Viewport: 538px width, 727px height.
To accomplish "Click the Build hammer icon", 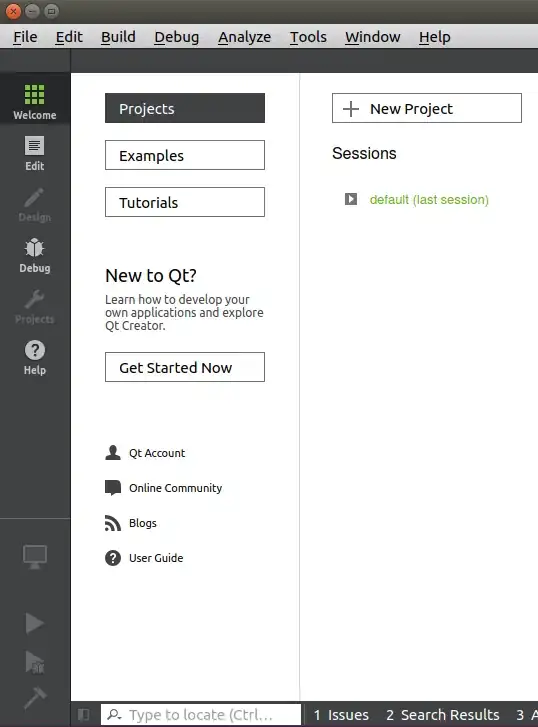I will click(x=35, y=698).
